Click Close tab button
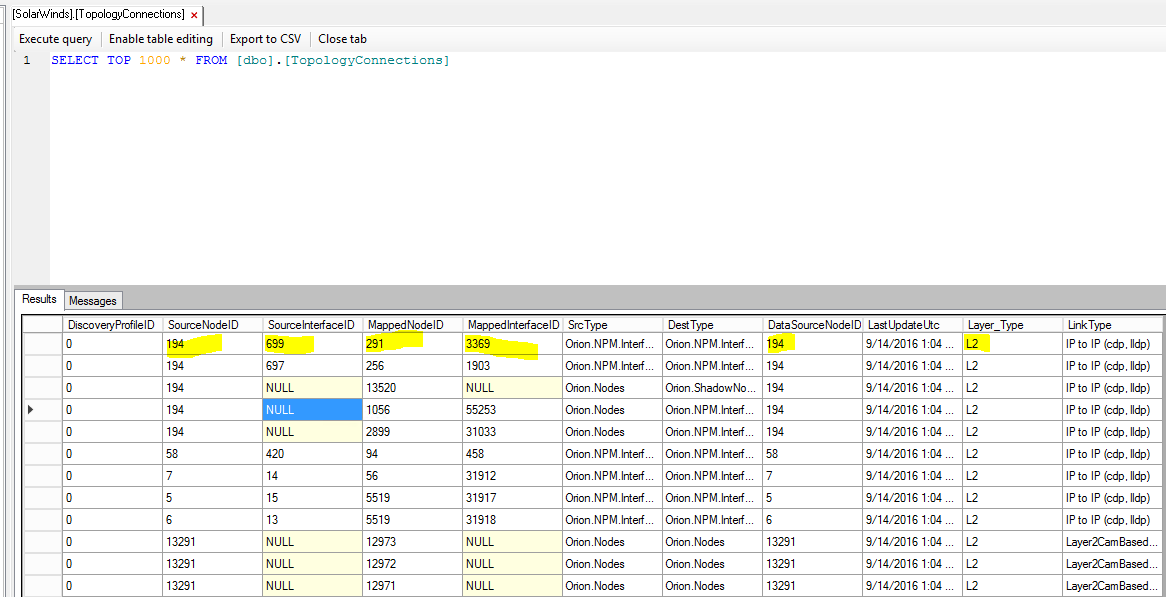1166x597 pixels. tap(343, 39)
